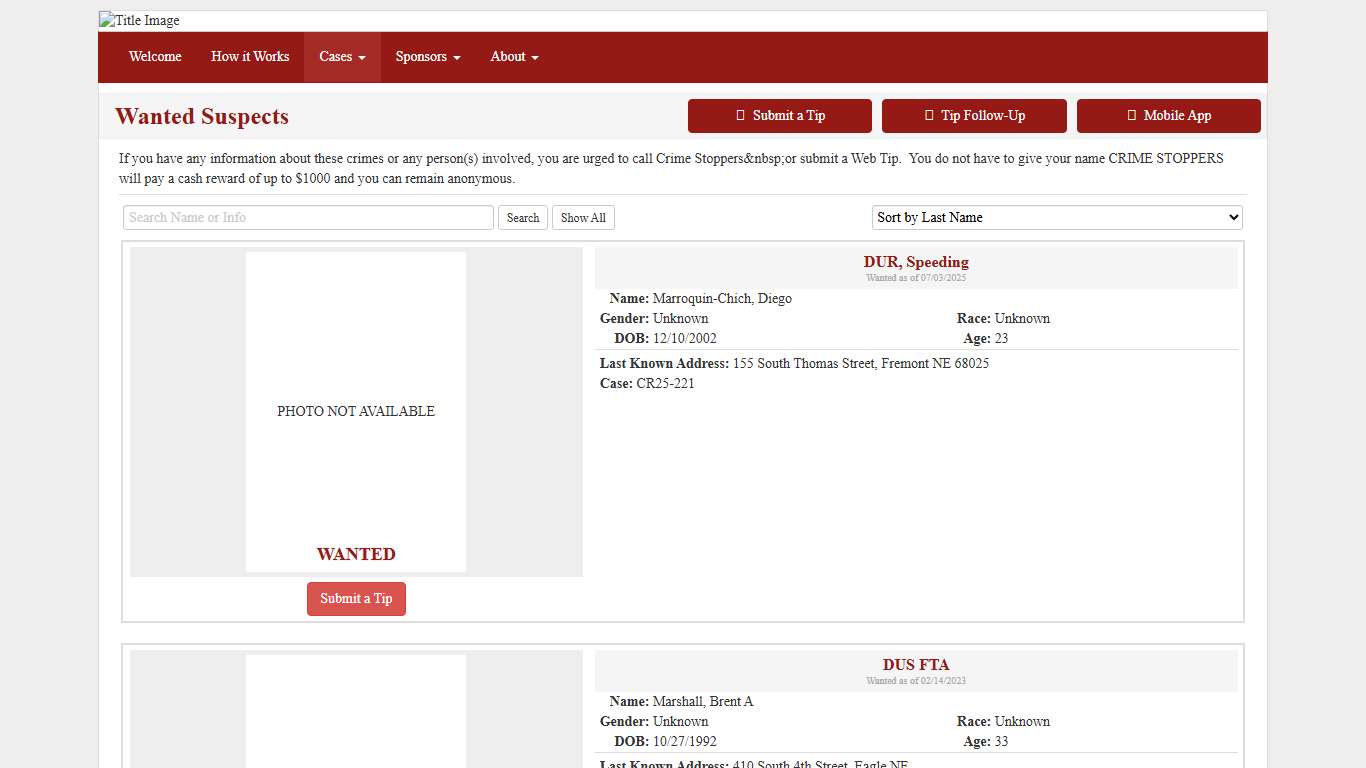Open the Tip Follow-Up page

coord(974,116)
